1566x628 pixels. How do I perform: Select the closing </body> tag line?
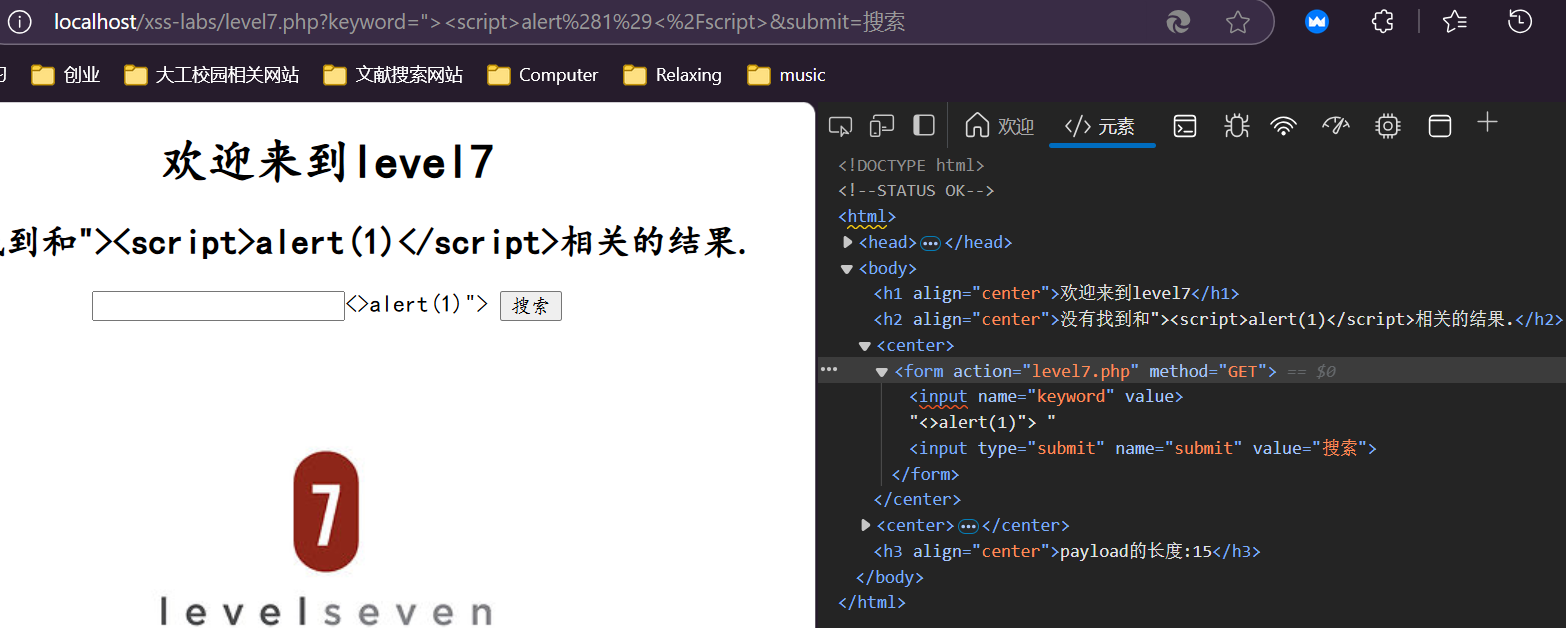coord(890,577)
